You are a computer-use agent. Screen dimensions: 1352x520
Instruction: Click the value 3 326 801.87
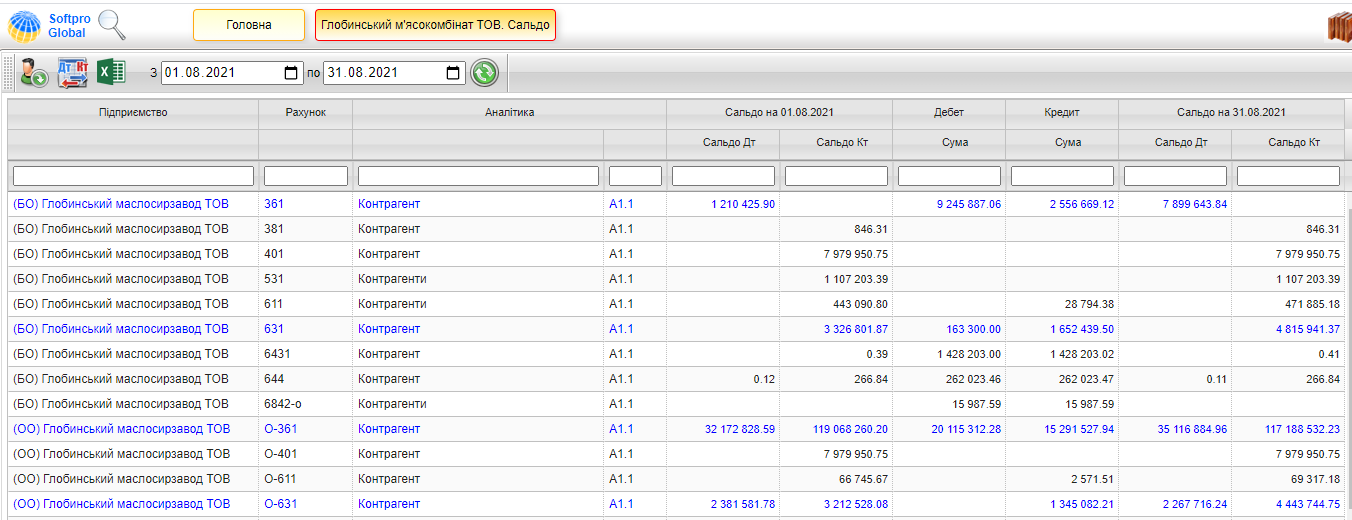(856, 329)
